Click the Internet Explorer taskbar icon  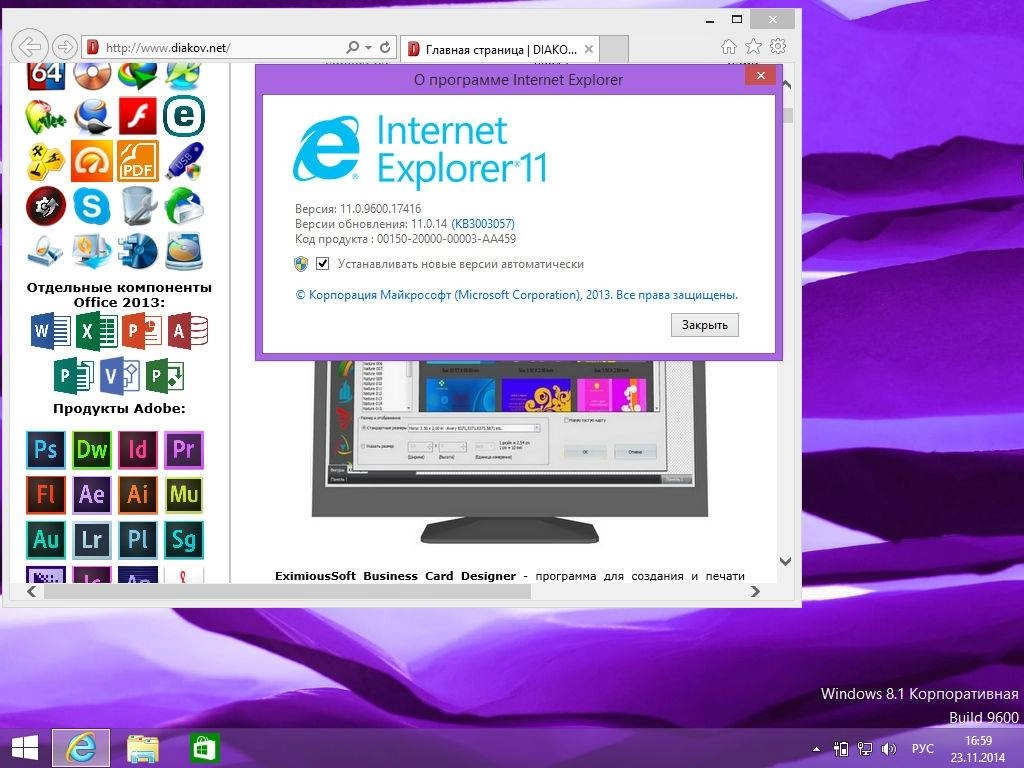tap(81, 748)
